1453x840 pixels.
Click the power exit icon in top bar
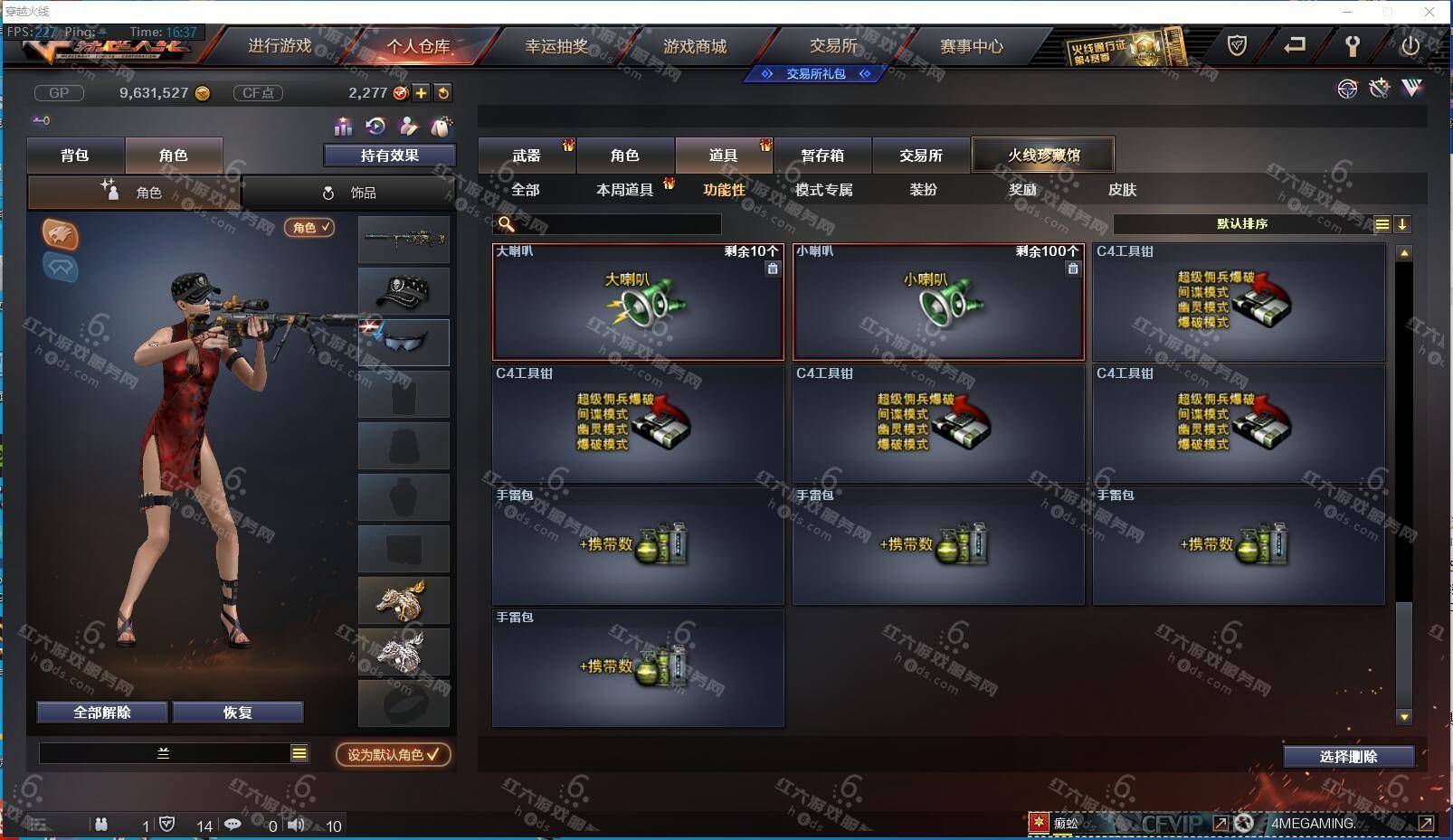pos(1410,45)
